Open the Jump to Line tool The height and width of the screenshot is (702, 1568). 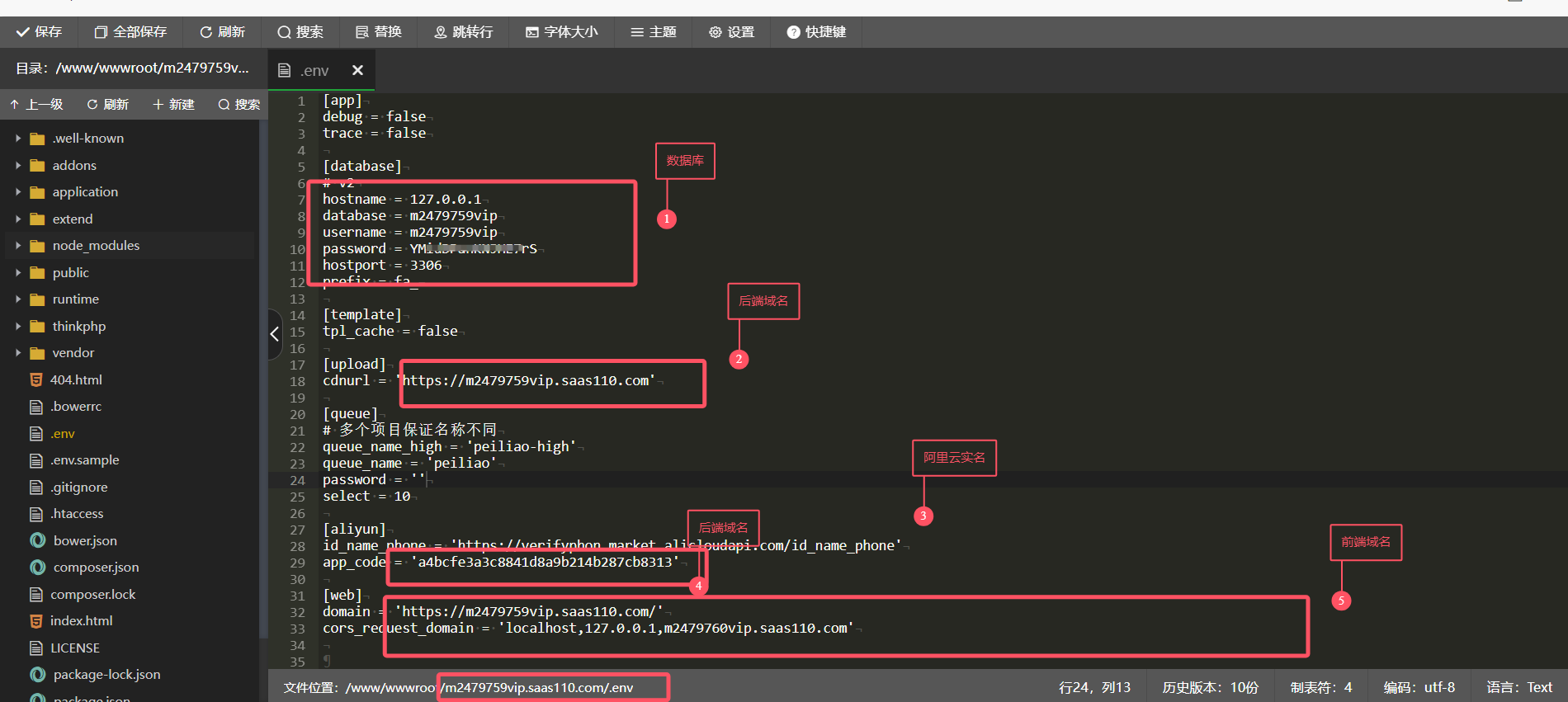463,32
